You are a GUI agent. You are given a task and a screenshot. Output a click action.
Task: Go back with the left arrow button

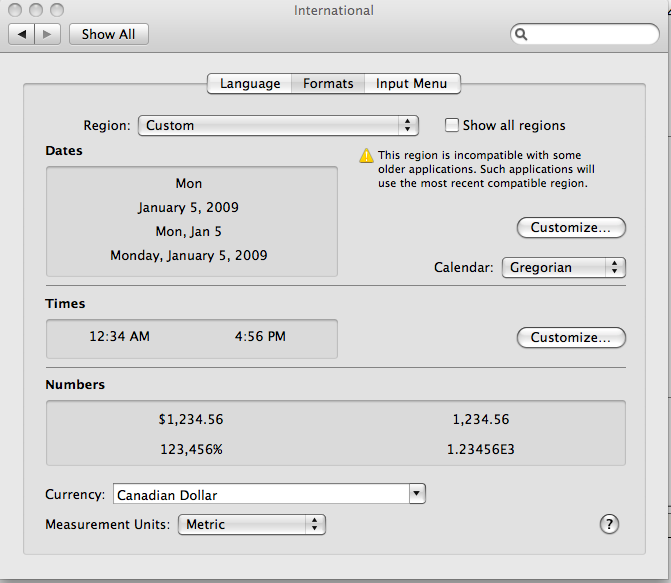(22, 34)
